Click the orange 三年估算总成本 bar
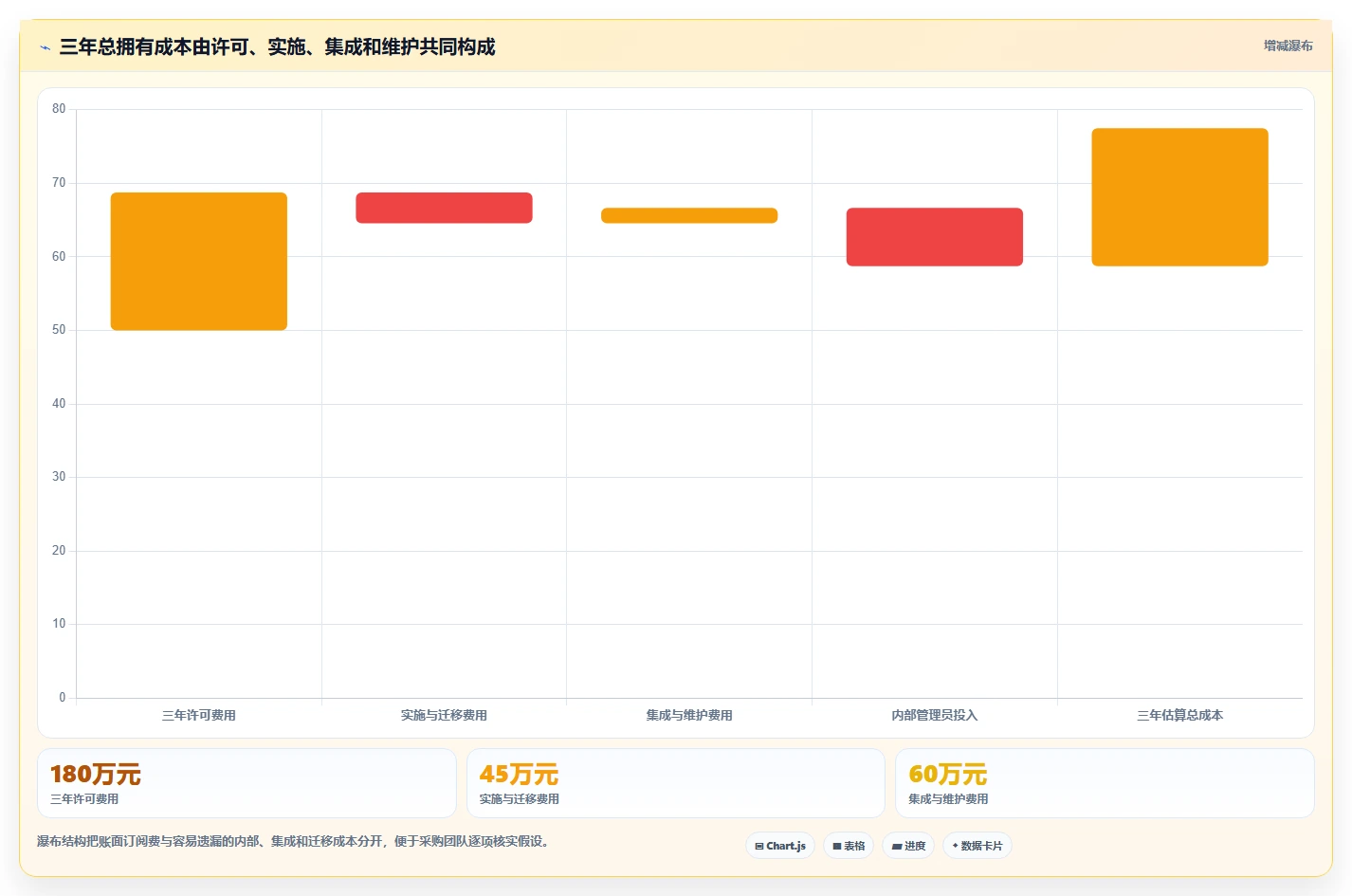The width and height of the screenshot is (1352, 896). point(1179,197)
